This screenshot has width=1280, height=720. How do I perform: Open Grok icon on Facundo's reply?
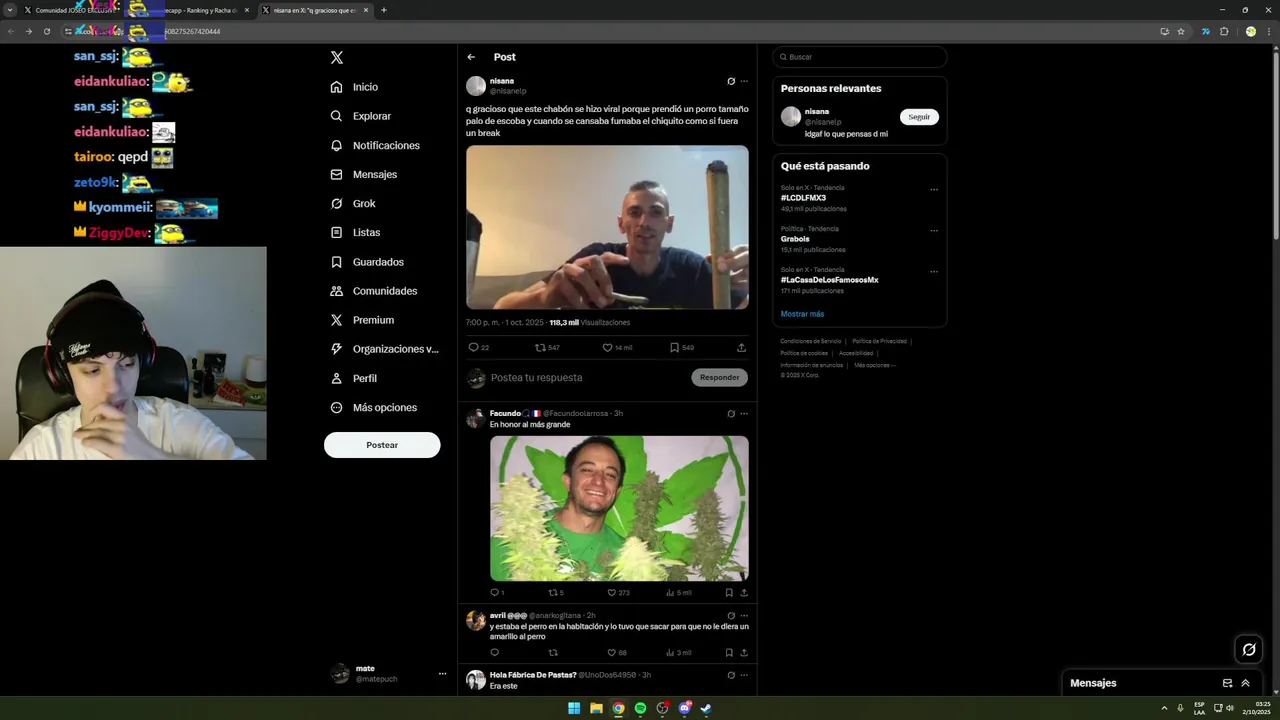click(731, 413)
